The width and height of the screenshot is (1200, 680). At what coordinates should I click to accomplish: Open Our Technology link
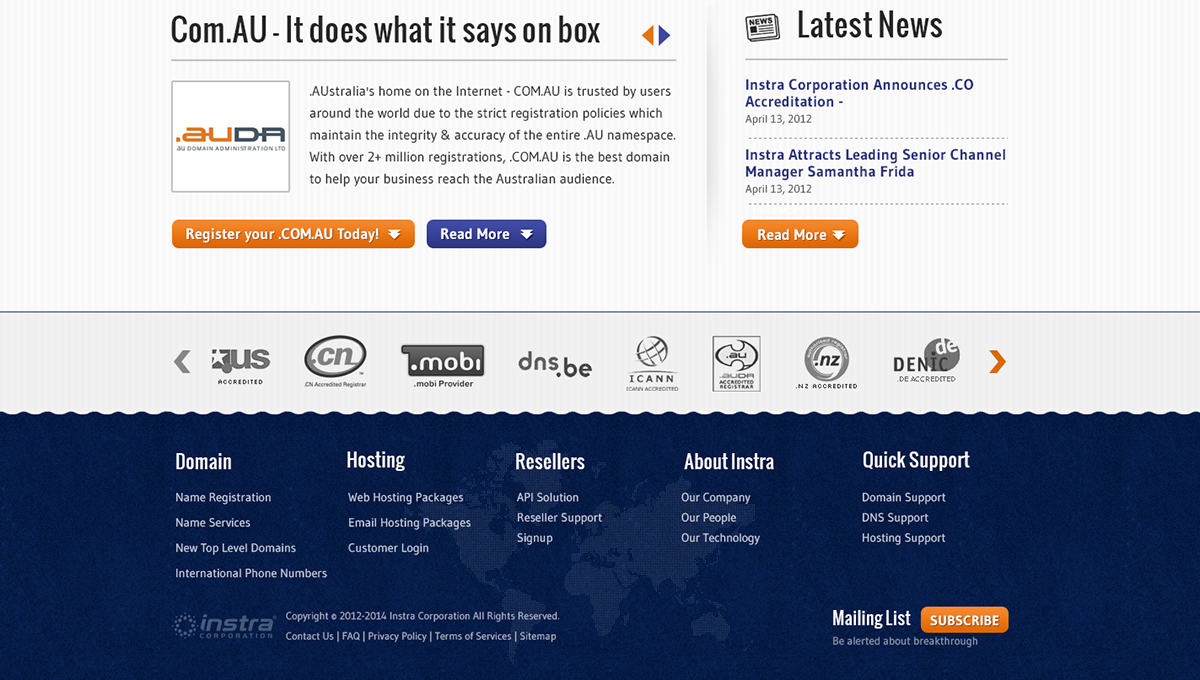(x=721, y=537)
